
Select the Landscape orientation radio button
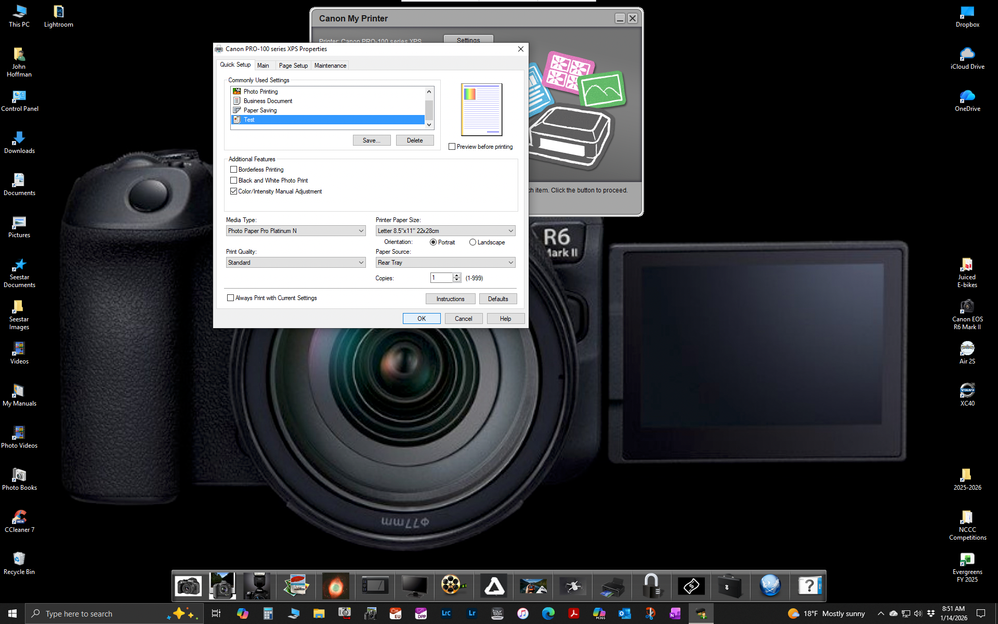(471, 241)
